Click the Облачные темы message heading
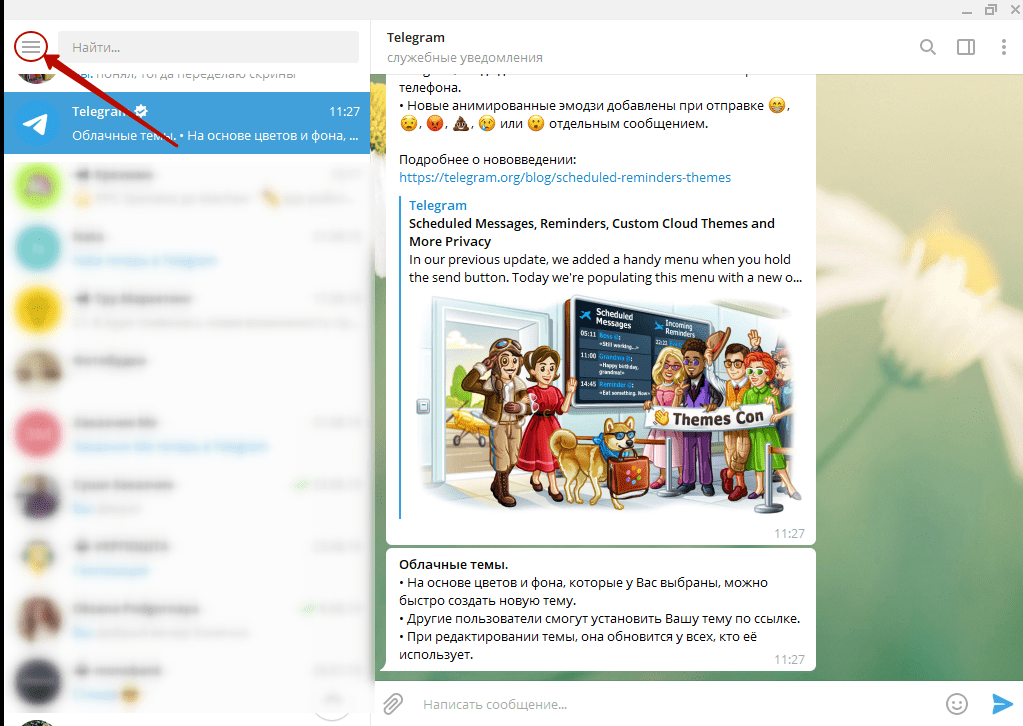The width and height of the screenshot is (1023, 726). tap(453, 565)
